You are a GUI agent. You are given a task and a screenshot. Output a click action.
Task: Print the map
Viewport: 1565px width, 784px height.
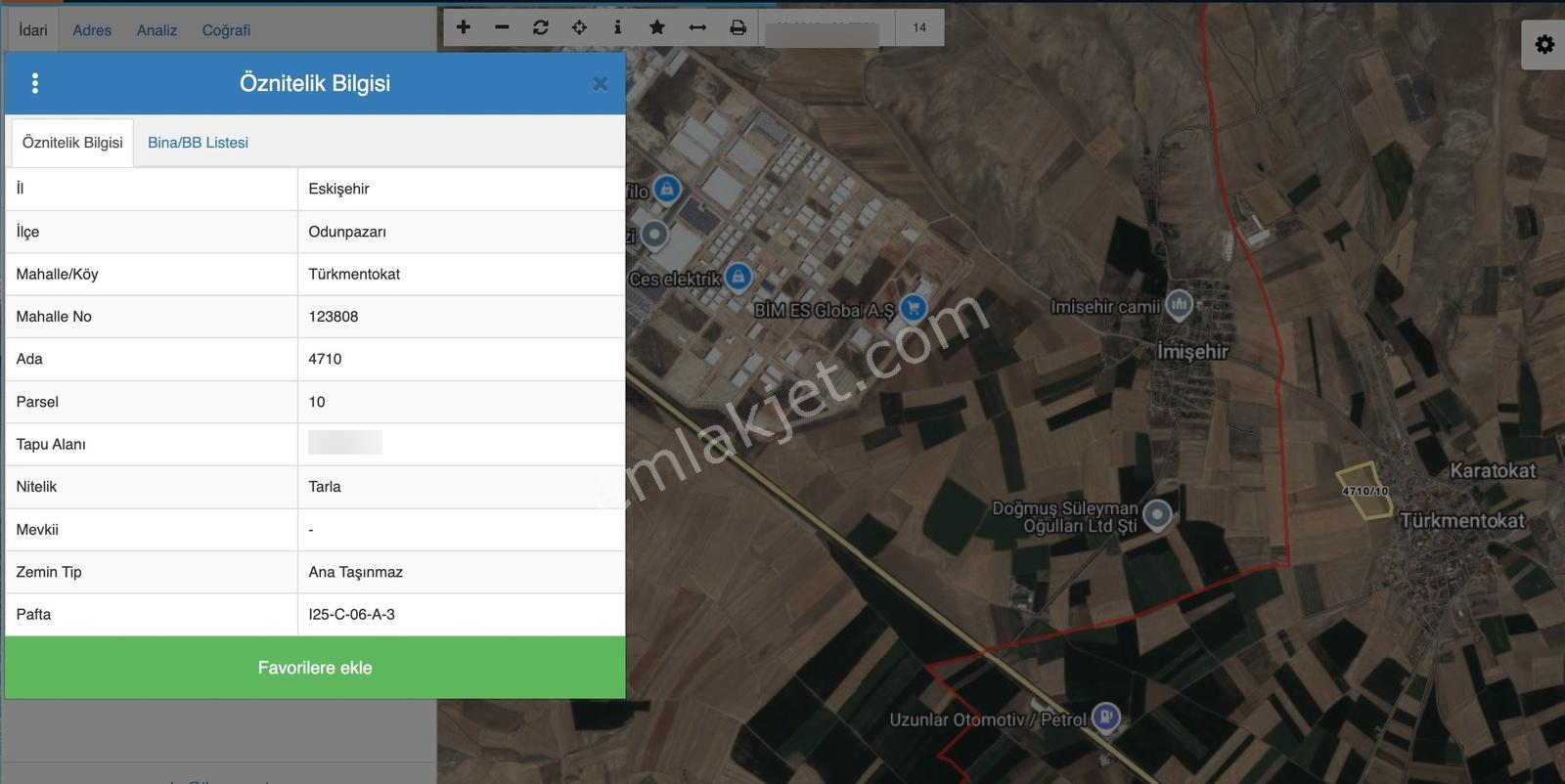(x=738, y=27)
